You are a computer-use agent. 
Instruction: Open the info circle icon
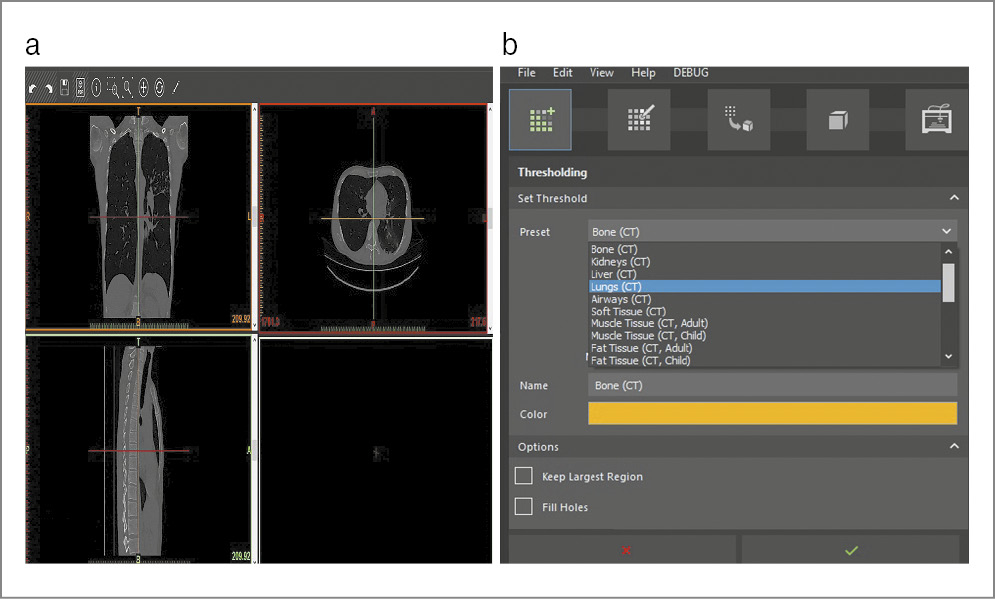click(x=96, y=88)
